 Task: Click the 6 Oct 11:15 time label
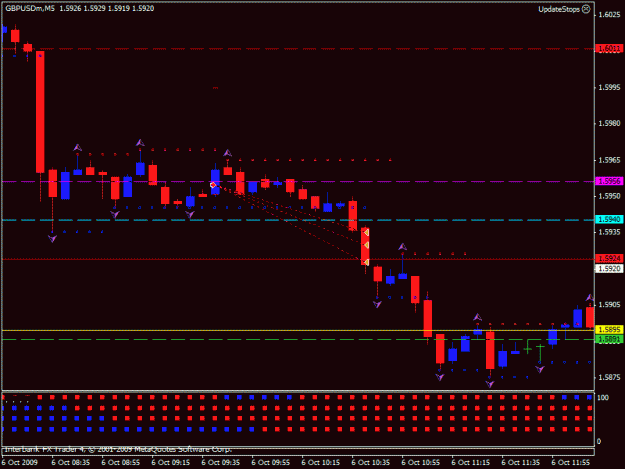pos(471,462)
